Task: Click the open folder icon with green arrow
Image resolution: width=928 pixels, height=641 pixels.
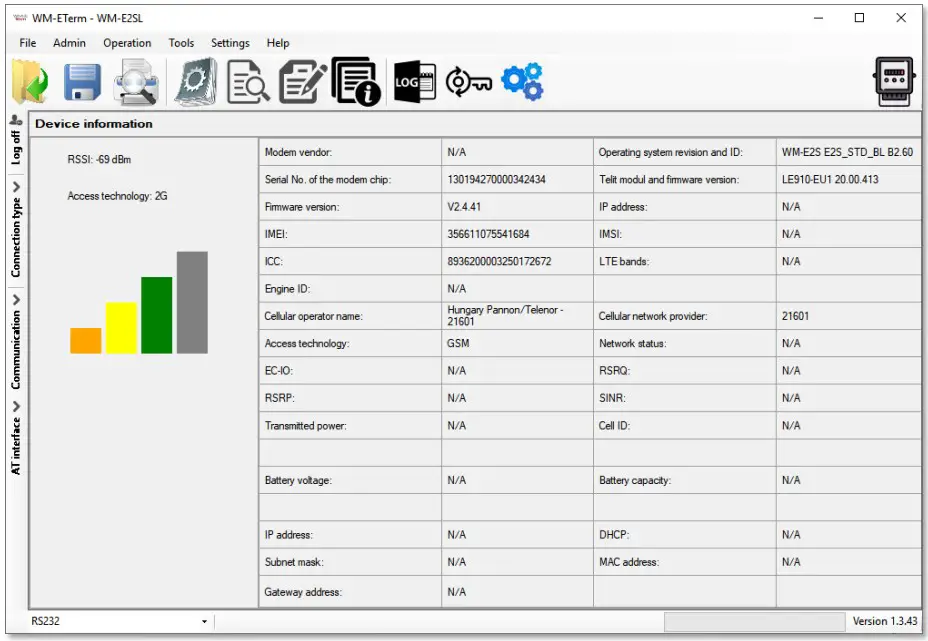Action: 30,82
